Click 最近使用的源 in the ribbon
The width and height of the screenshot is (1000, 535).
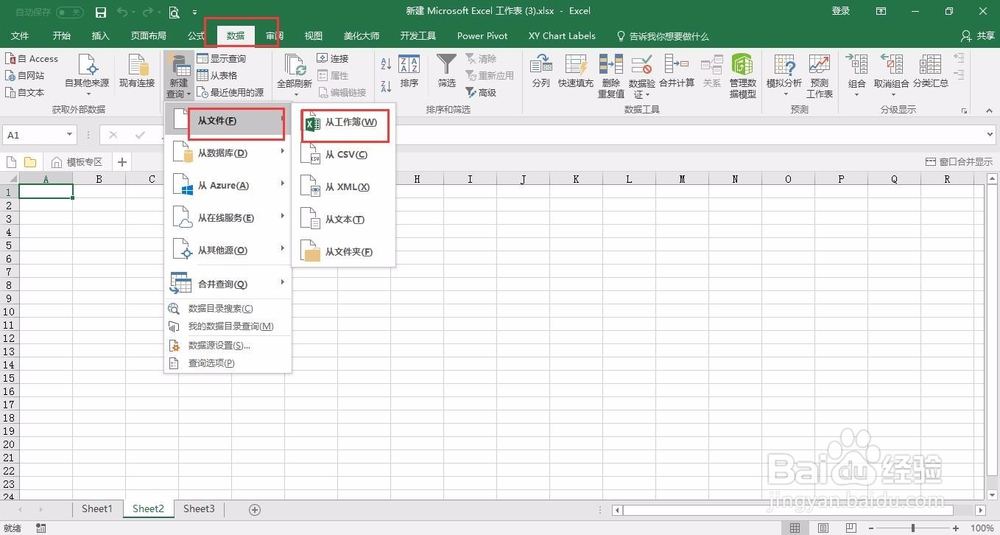230,92
